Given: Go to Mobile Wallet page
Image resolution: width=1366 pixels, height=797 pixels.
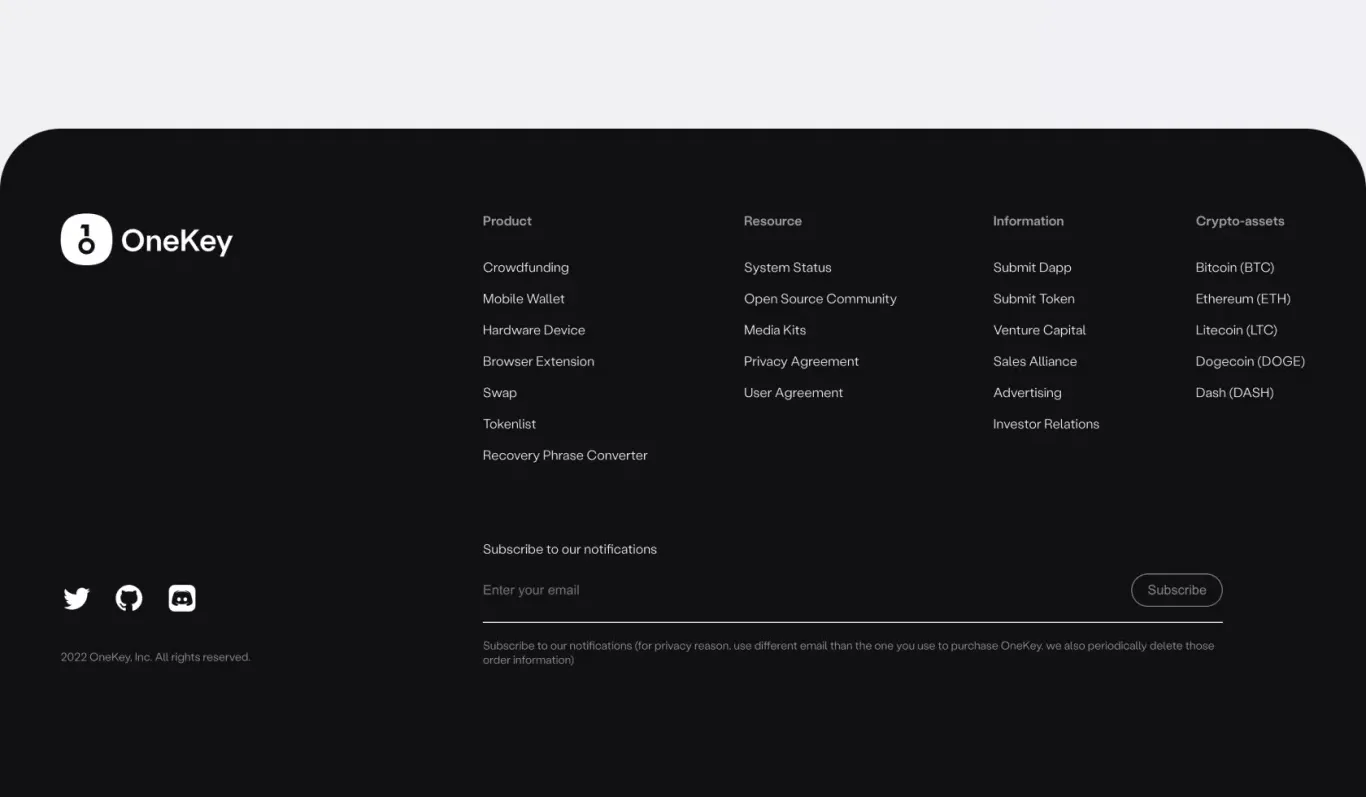Looking at the screenshot, I should point(524,299).
